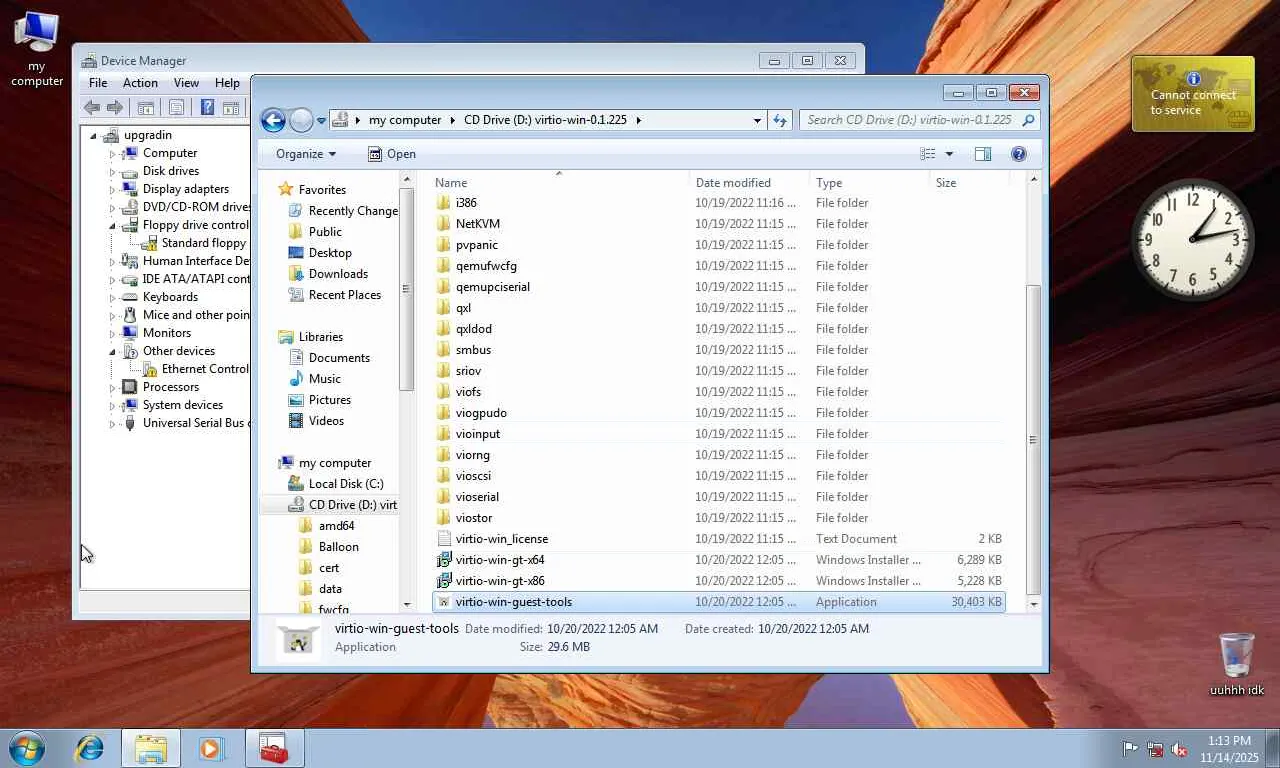Open the Start menu
1280x768 pixels.
(x=27, y=748)
